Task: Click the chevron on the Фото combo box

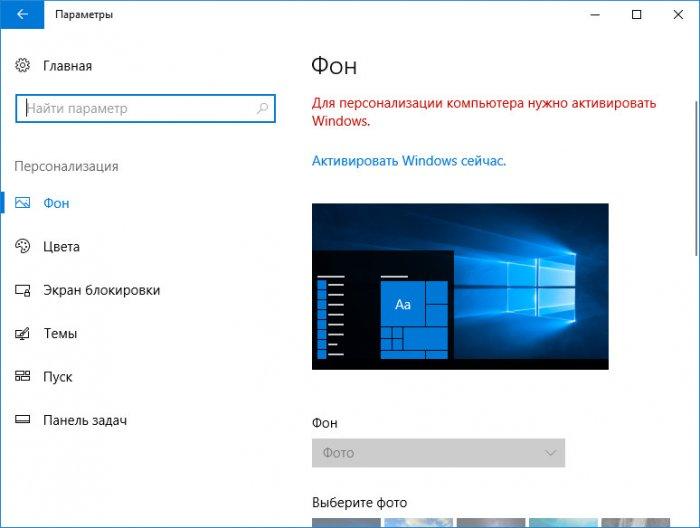Action: tap(550, 453)
